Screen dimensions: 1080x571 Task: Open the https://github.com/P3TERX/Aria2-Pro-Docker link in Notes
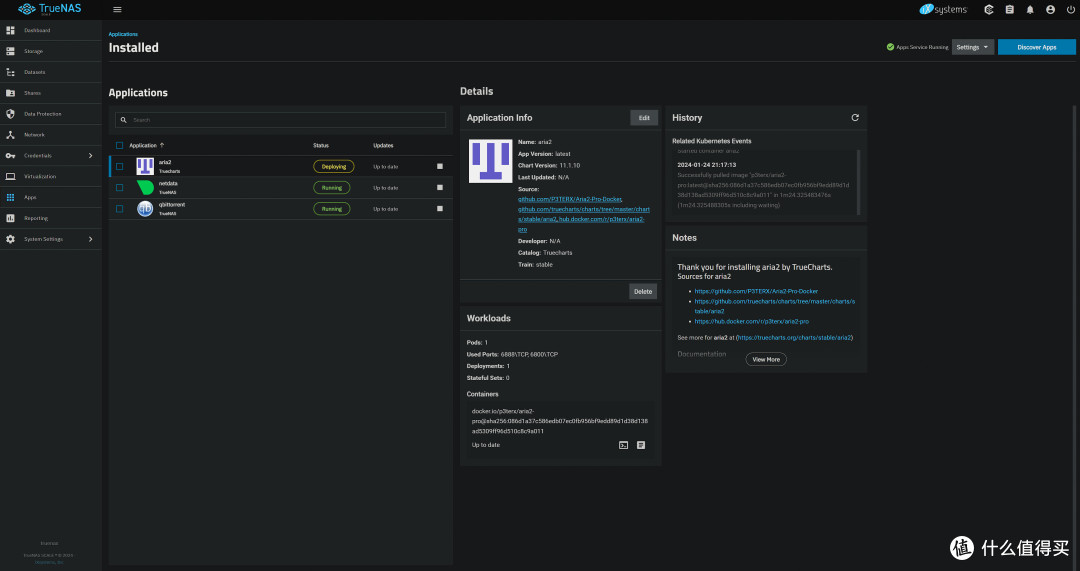coord(756,291)
